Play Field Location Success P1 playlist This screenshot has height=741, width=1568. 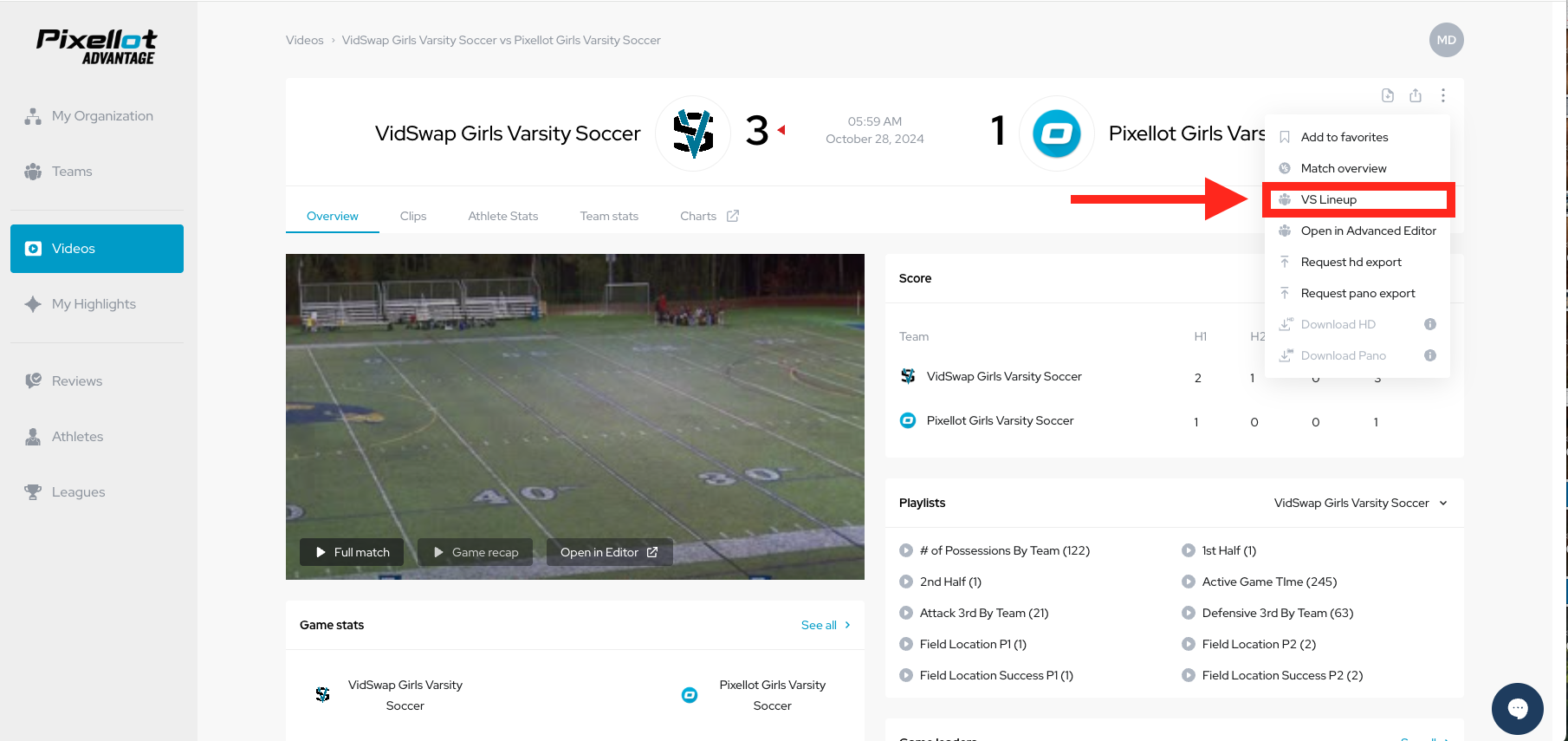pos(987,675)
